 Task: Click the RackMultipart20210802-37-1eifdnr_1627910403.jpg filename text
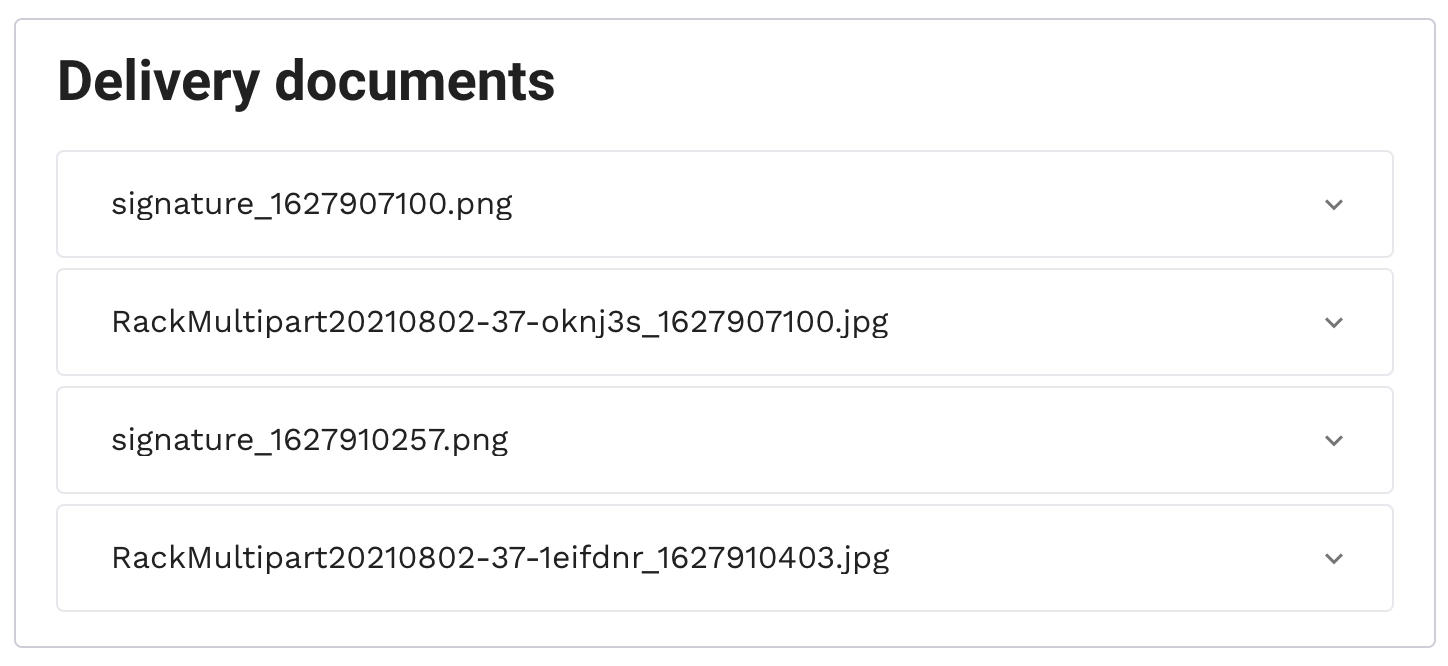[x=500, y=559]
